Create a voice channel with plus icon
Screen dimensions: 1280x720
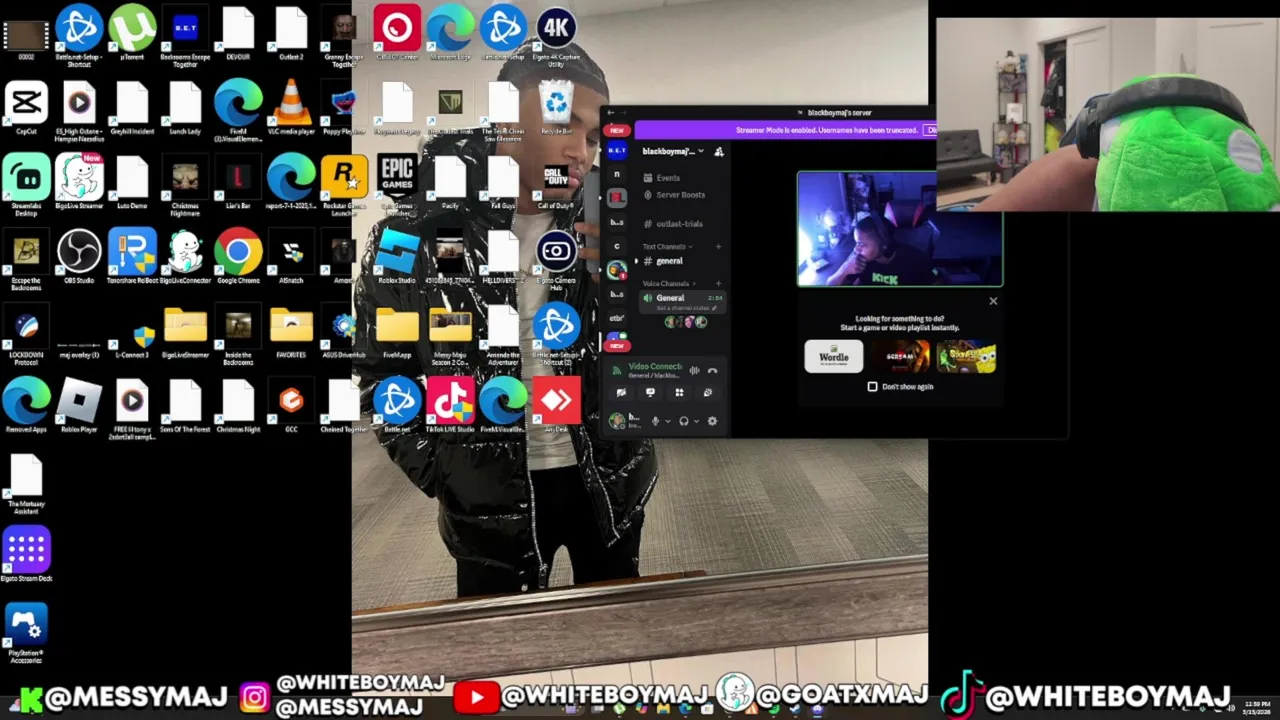[718, 283]
